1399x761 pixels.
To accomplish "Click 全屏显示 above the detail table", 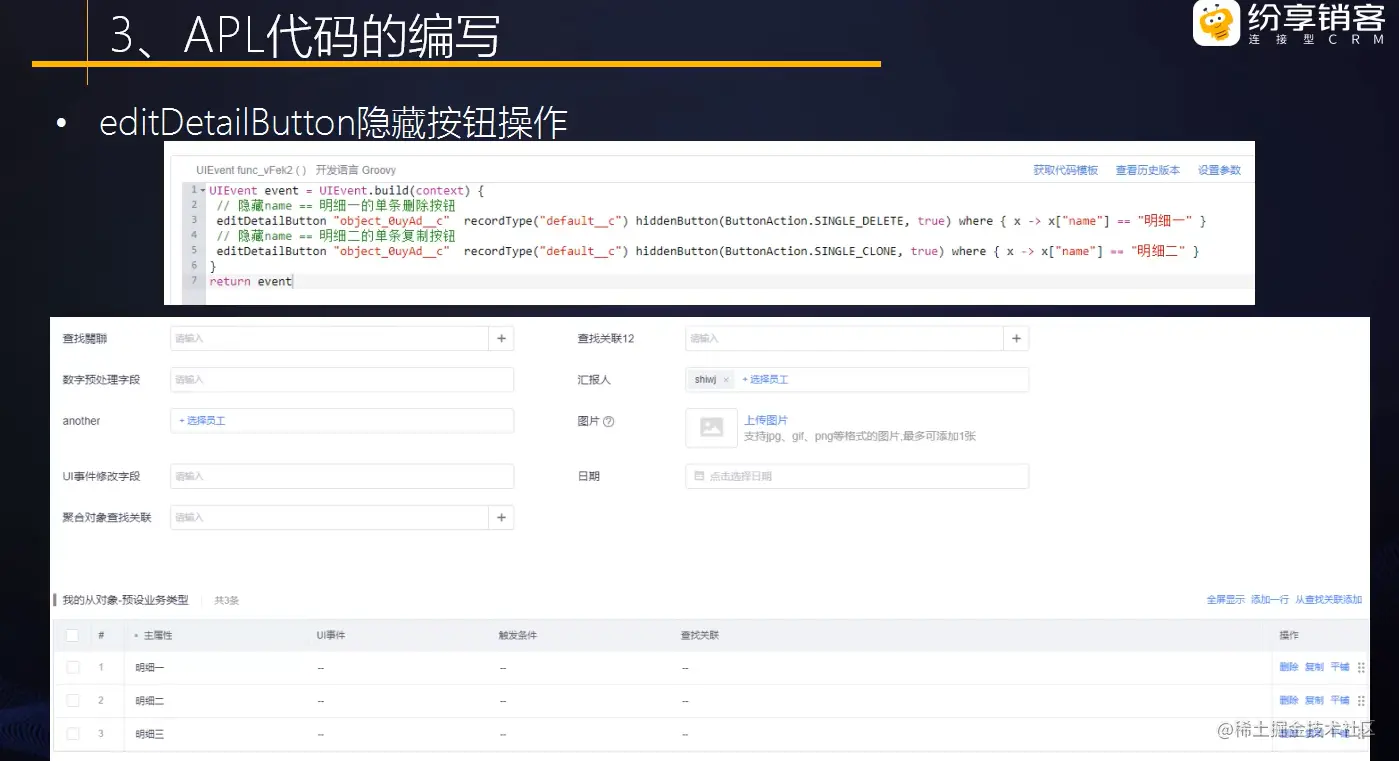I will [1226, 600].
